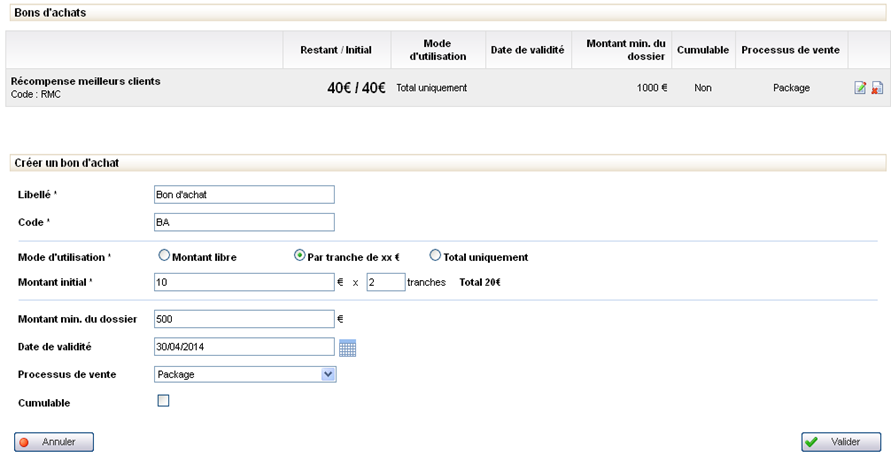Click the Mode d'utilisation column header
The height and width of the screenshot is (460, 891).
(438, 50)
